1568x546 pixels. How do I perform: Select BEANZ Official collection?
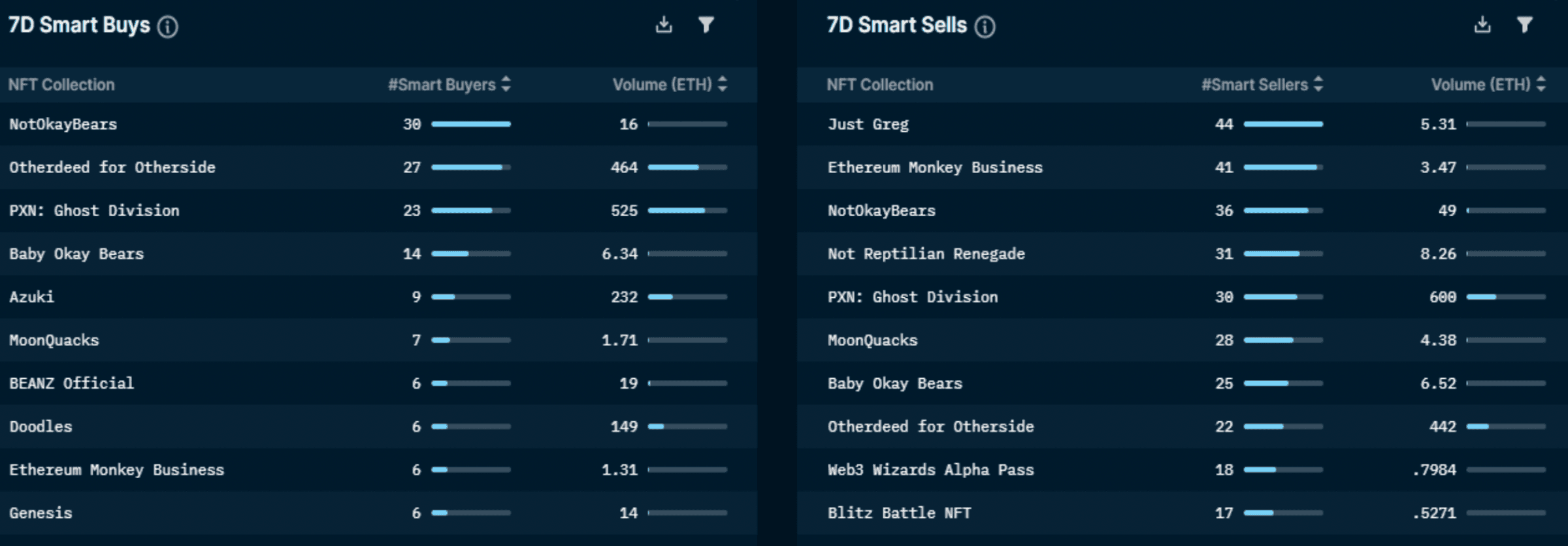[71, 383]
